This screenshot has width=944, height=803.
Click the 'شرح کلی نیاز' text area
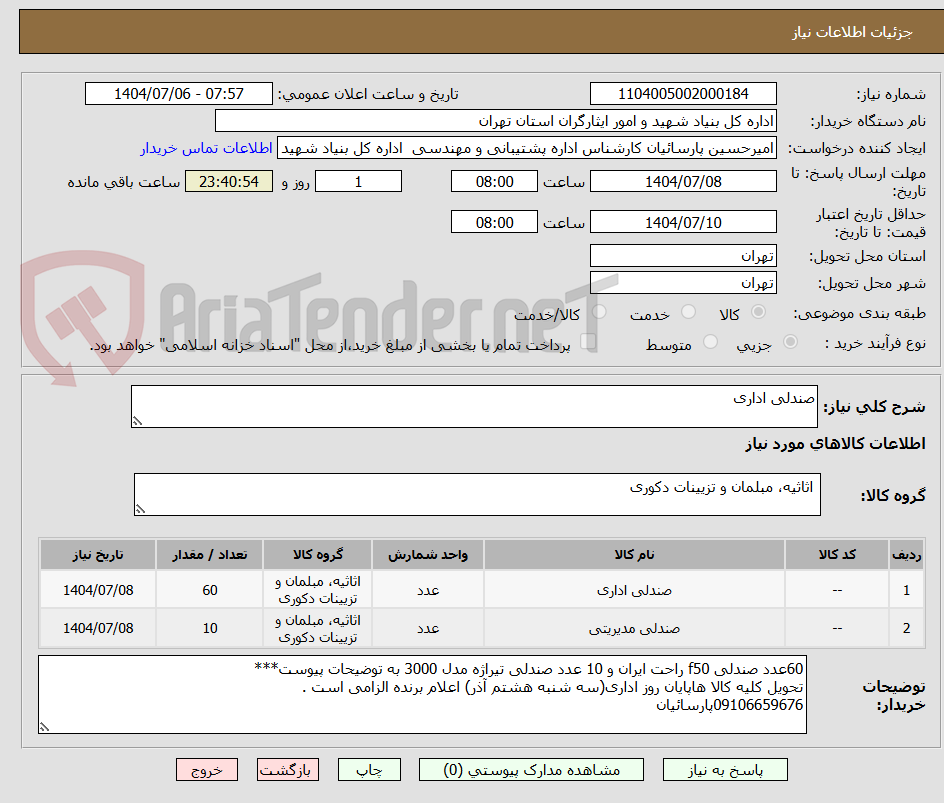[x=474, y=407]
